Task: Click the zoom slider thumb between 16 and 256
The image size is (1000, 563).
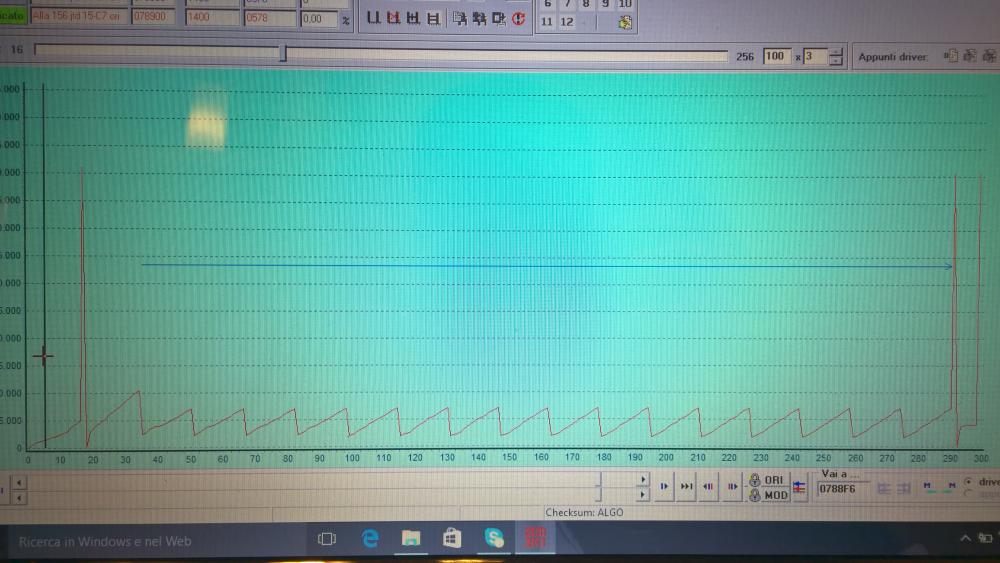Action: [x=283, y=54]
